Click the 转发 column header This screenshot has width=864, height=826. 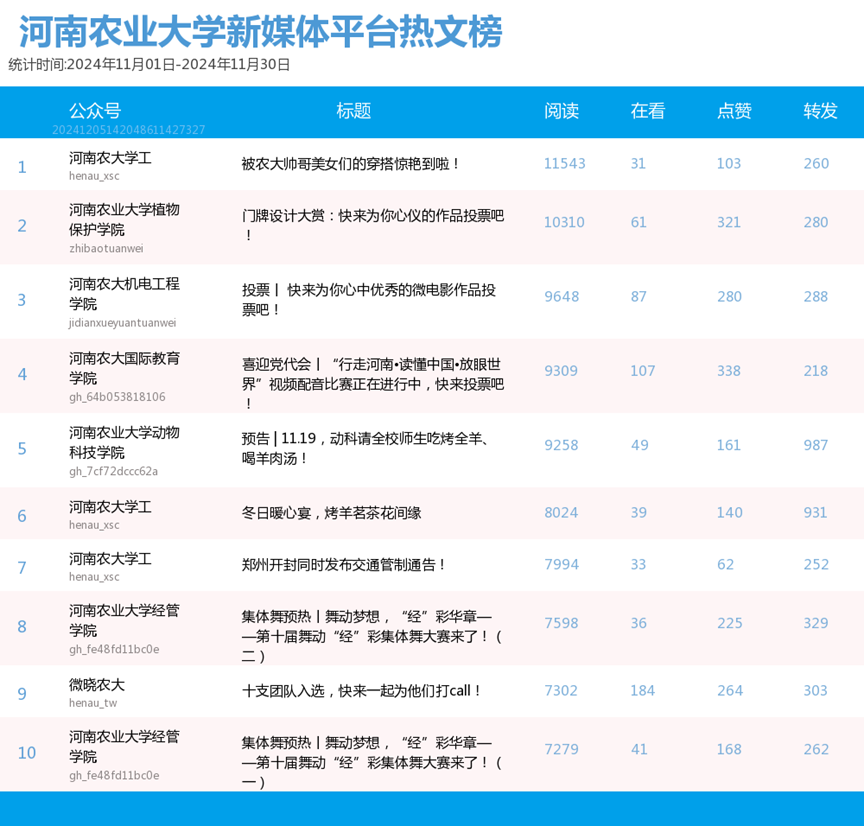click(820, 111)
